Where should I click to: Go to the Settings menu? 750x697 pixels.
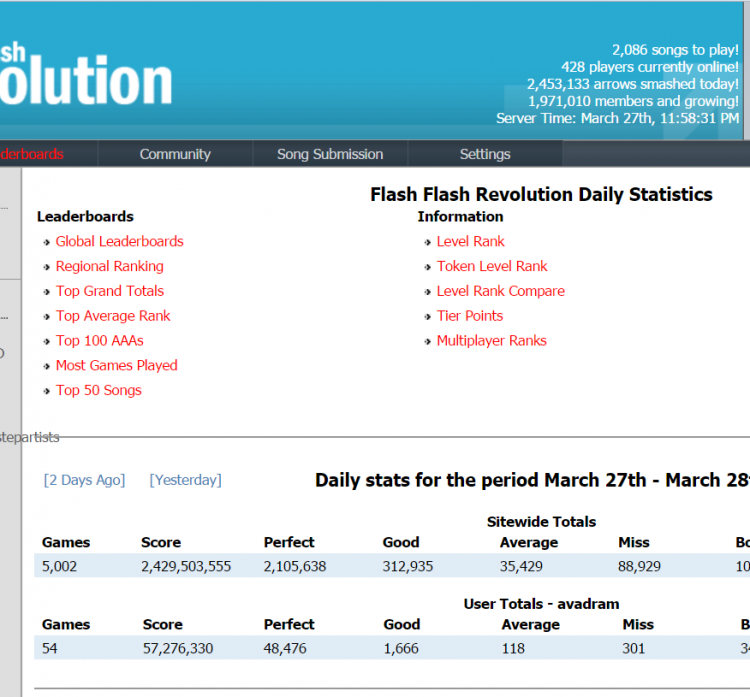pyautogui.click(x=485, y=154)
